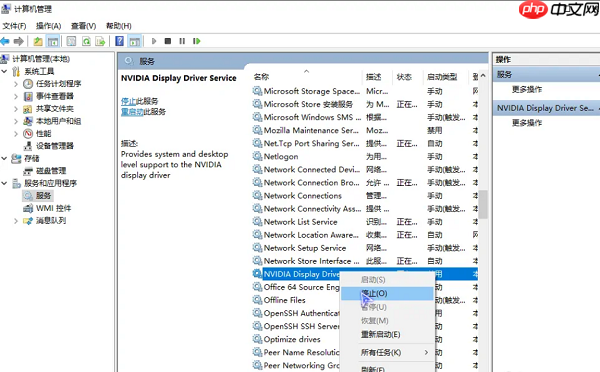This screenshot has width=600, height=372.
Task: Click the Refresh toolbar icon
Action: pos(86,41)
